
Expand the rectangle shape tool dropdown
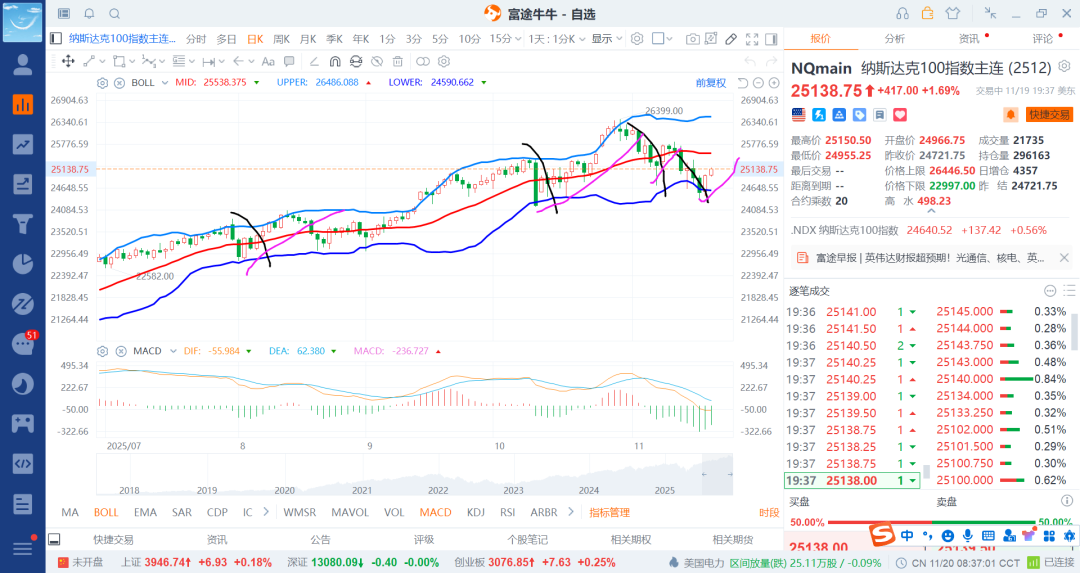132,62
